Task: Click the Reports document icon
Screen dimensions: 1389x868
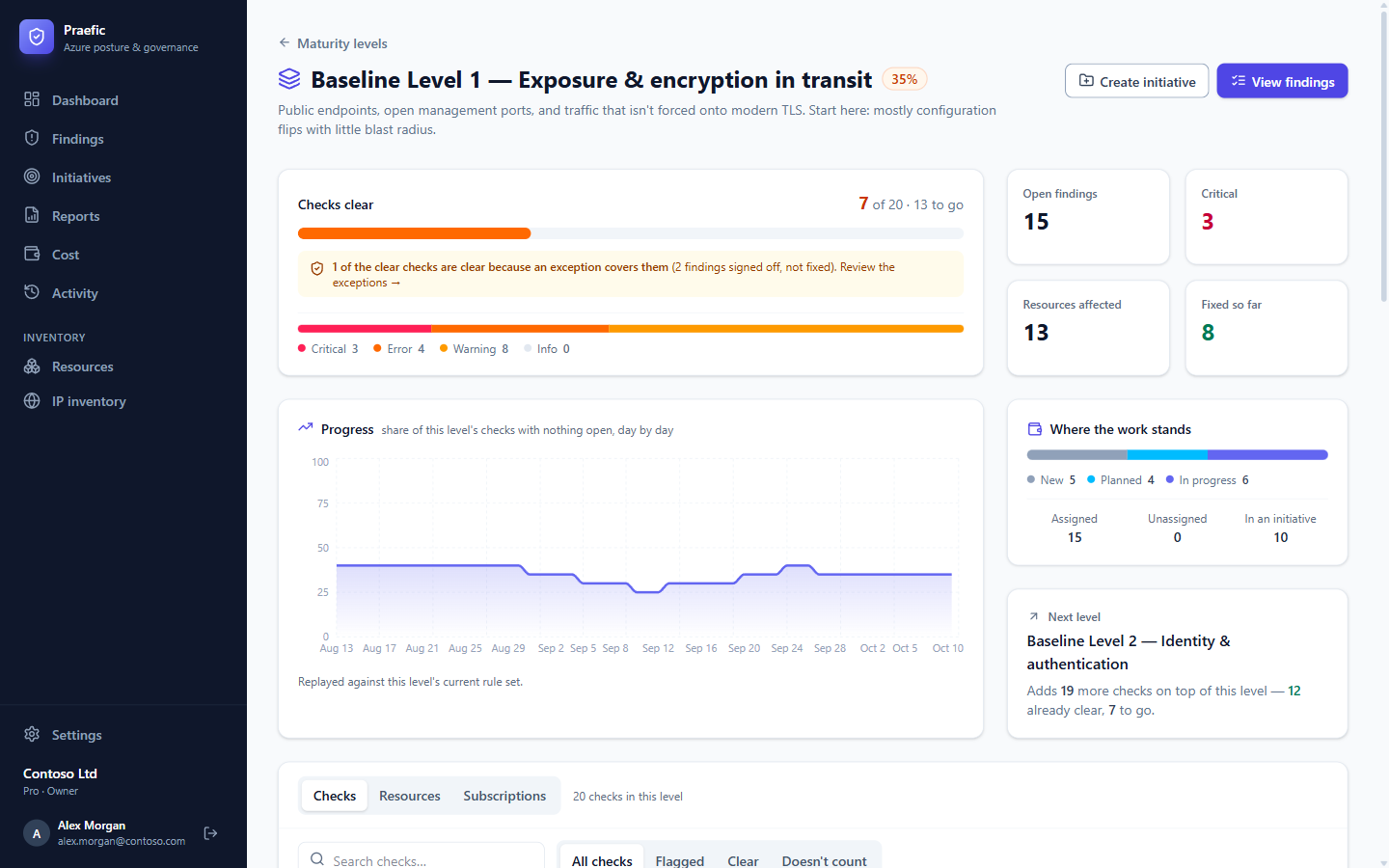Action: [x=32, y=215]
